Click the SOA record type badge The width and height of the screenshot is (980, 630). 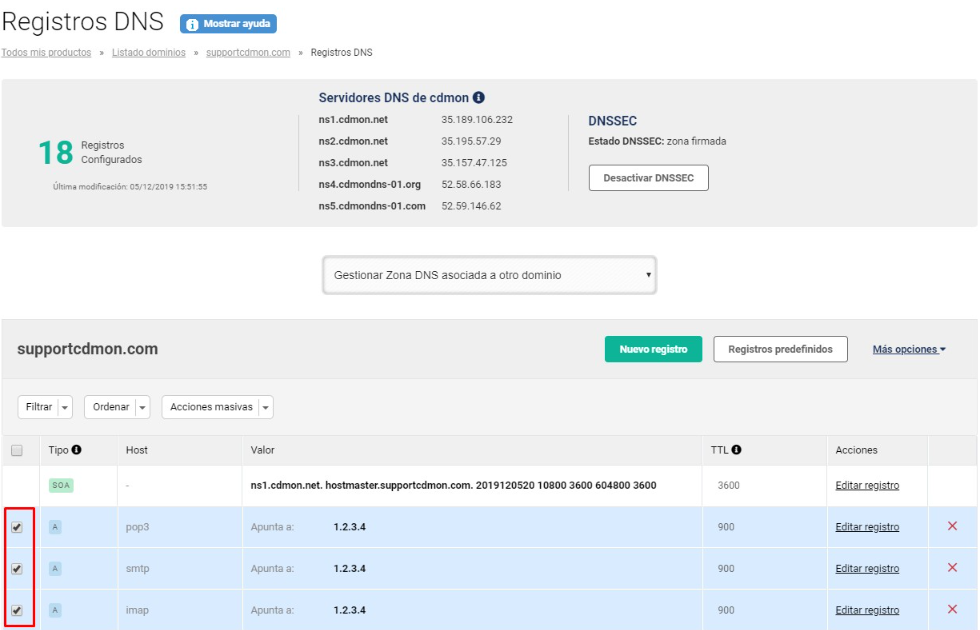(61, 485)
